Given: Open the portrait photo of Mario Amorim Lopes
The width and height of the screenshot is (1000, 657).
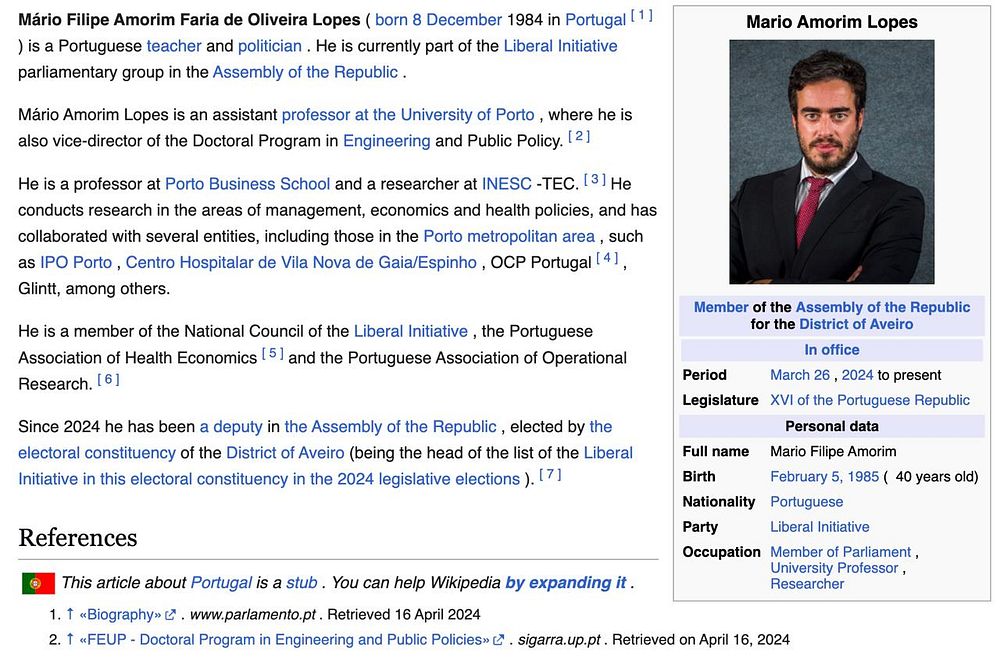Looking at the screenshot, I should pos(832,162).
